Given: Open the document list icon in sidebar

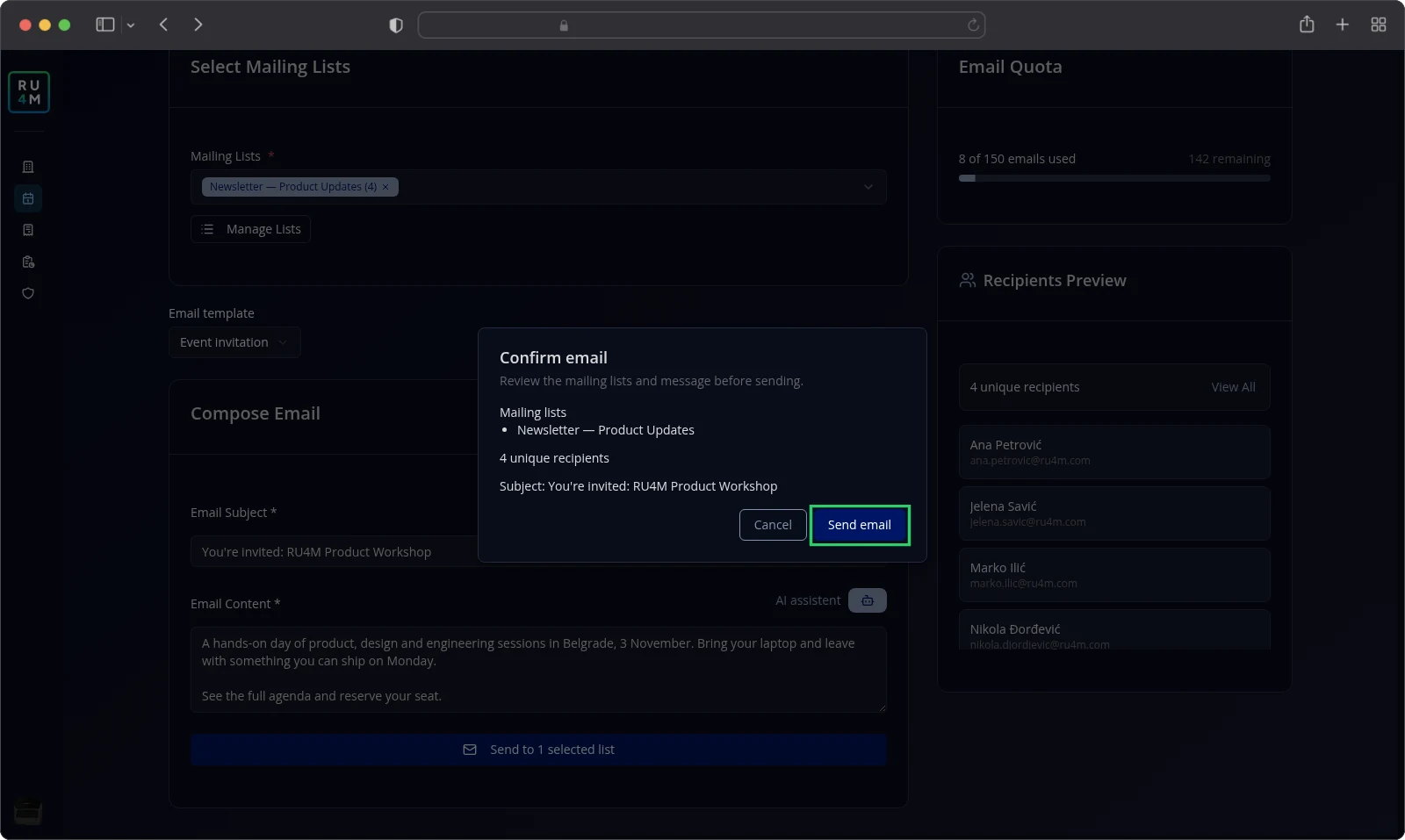Looking at the screenshot, I should pos(28,230).
